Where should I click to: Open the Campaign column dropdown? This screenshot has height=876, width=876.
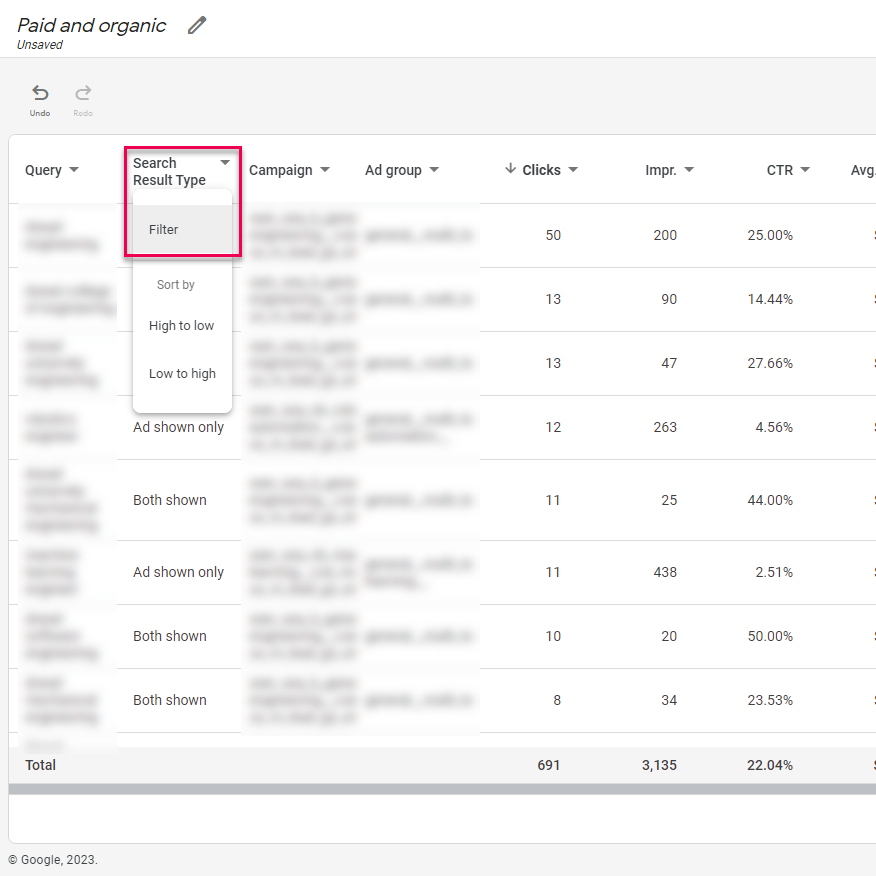point(325,170)
